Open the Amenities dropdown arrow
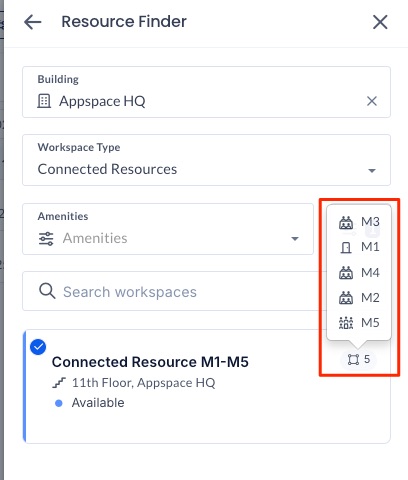408x480 pixels. pos(295,239)
